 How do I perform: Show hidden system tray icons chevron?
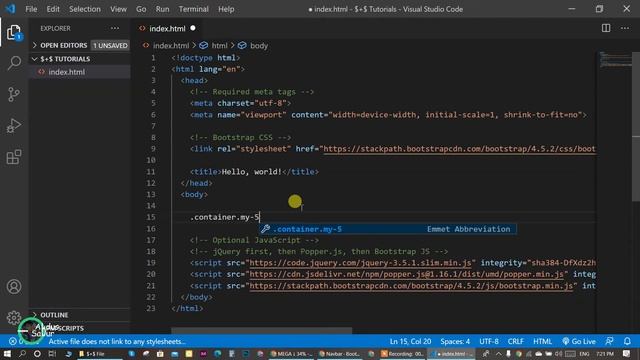point(498,354)
